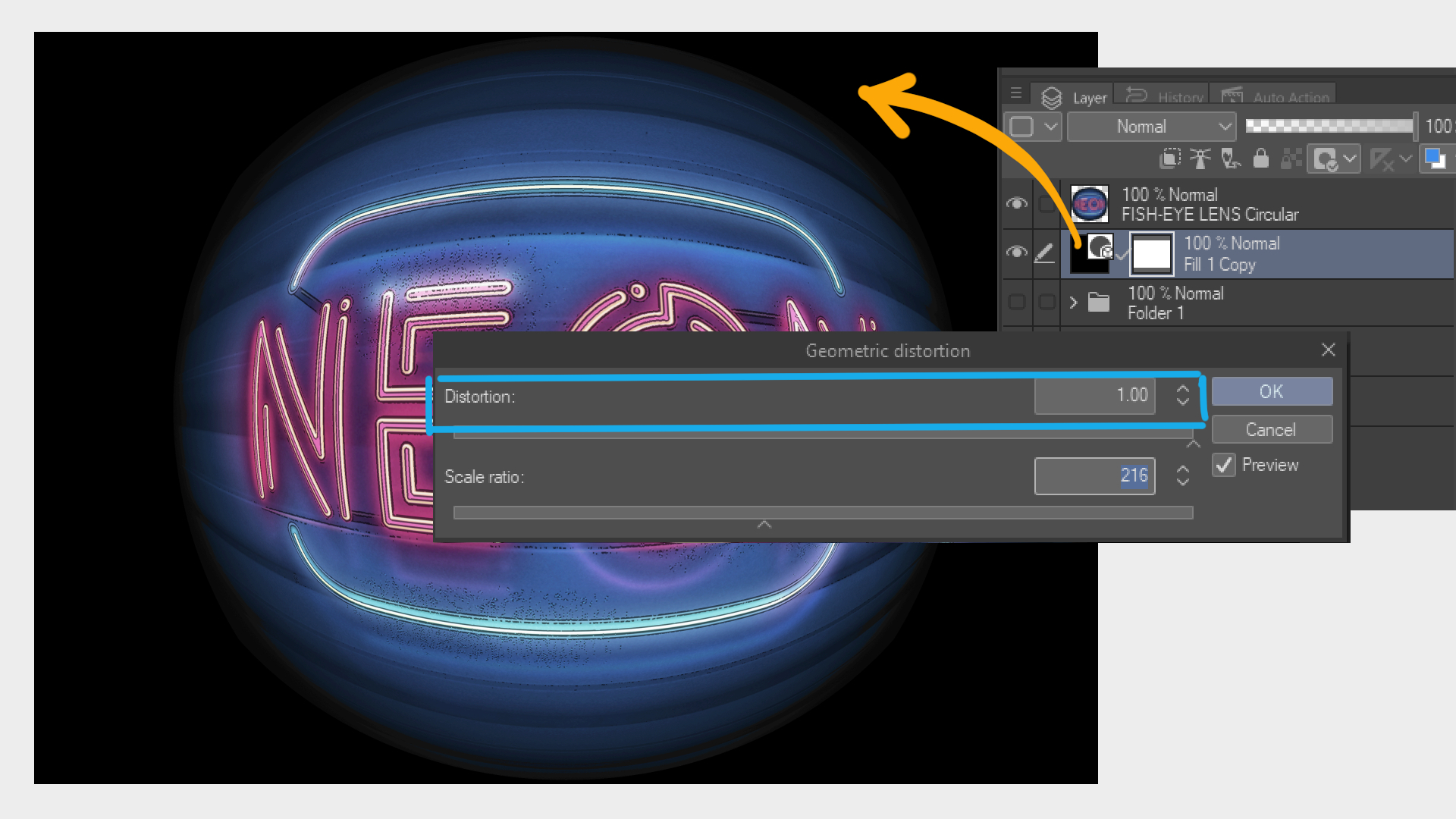Click inside the Distortion value field

pyautogui.click(x=1094, y=395)
